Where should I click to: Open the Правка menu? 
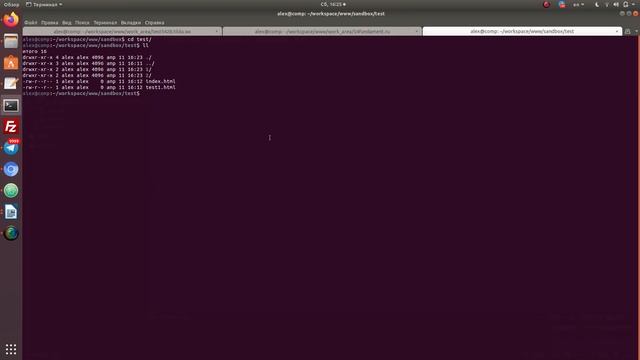click(x=49, y=22)
